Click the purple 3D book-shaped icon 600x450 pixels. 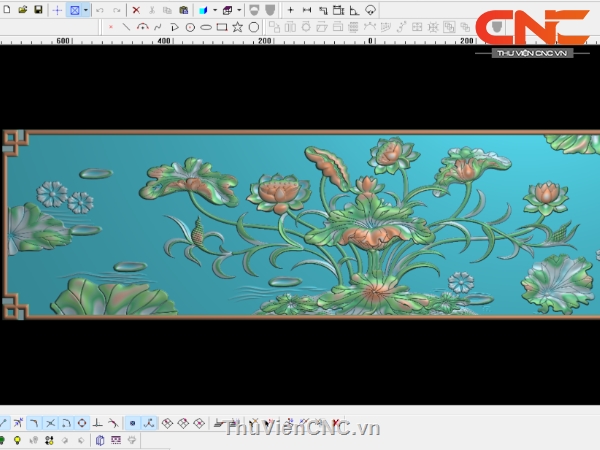[x=100, y=440]
